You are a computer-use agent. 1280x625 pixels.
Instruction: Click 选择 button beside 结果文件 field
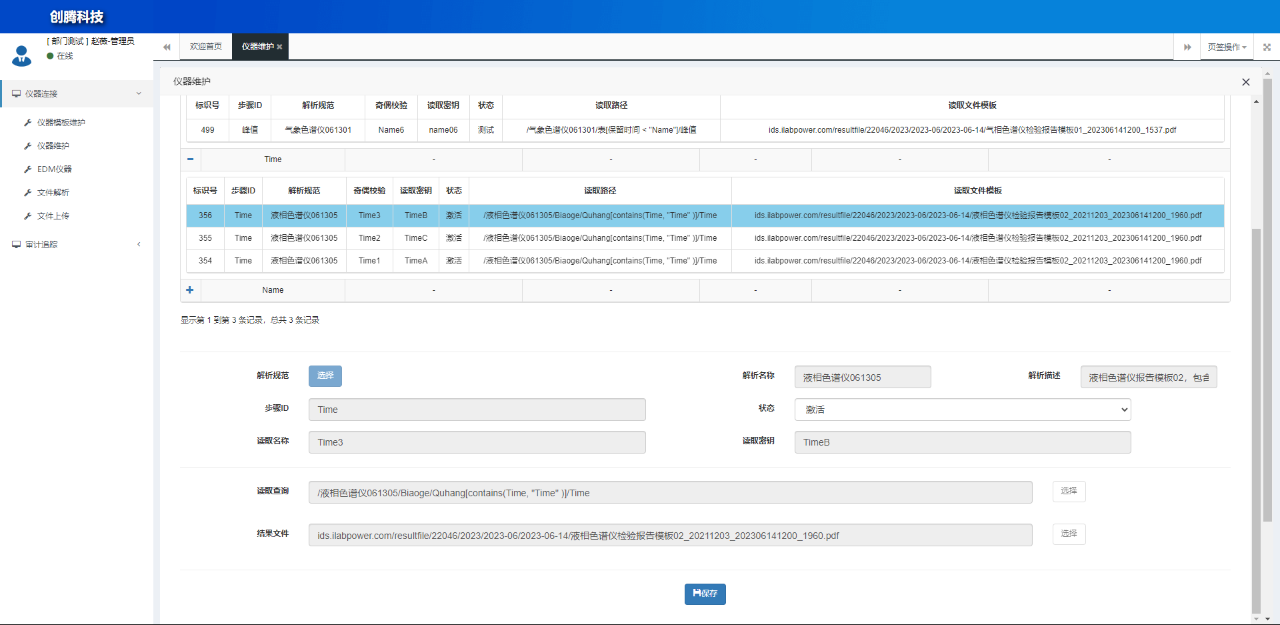[1069, 534]
